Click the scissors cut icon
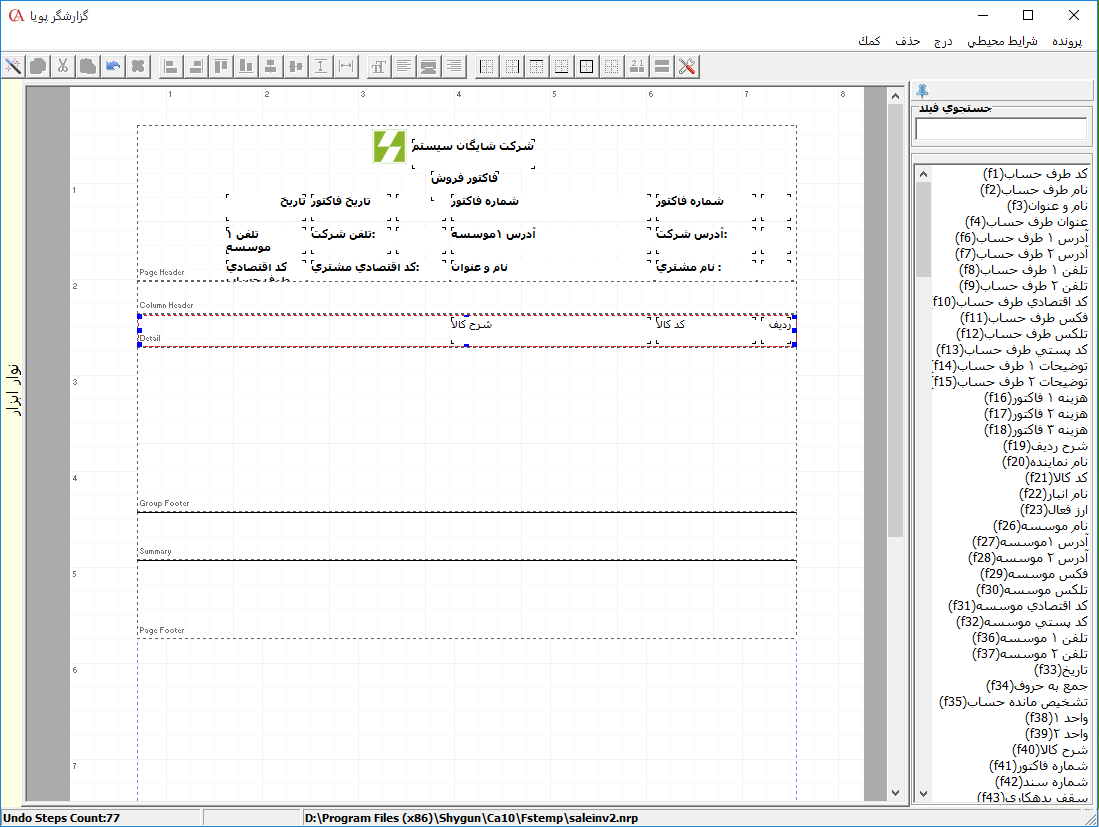Viewport: 1099px width, 827px height. click(x=62, y=66)
